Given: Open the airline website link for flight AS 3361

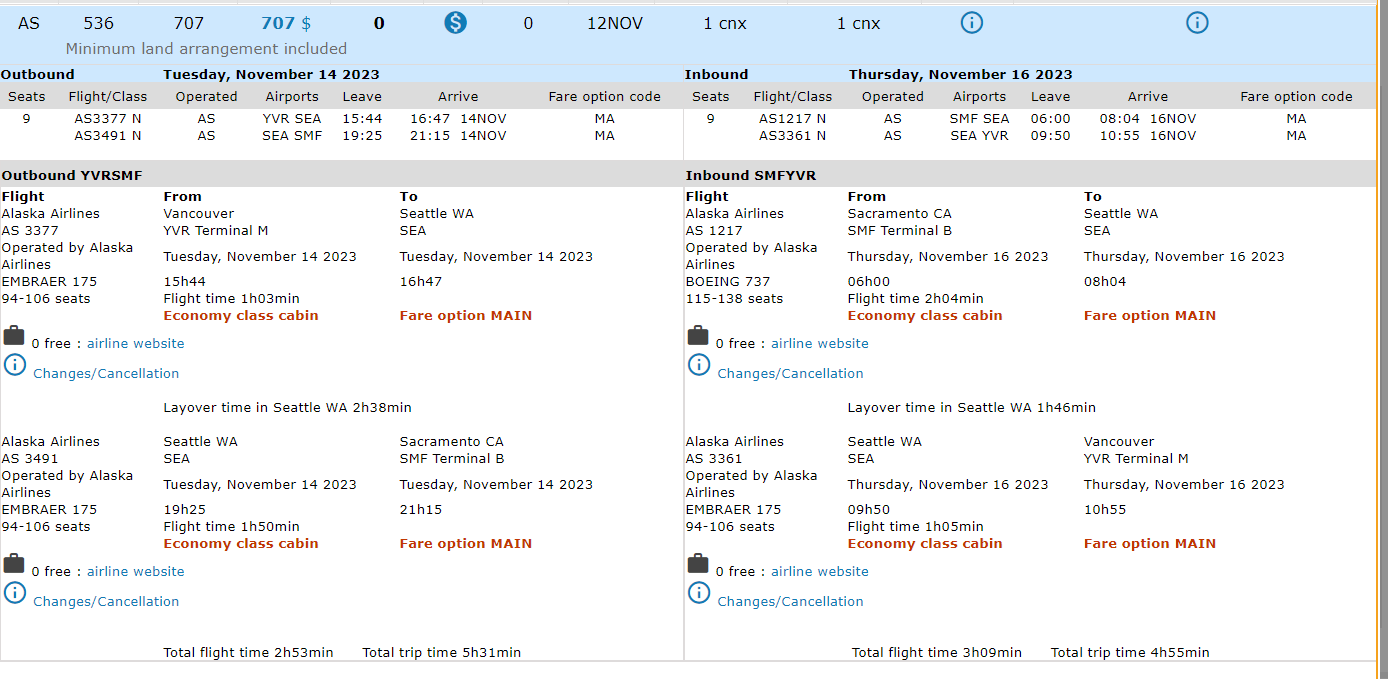Looking at the screenshot, I should pos(819,572).
